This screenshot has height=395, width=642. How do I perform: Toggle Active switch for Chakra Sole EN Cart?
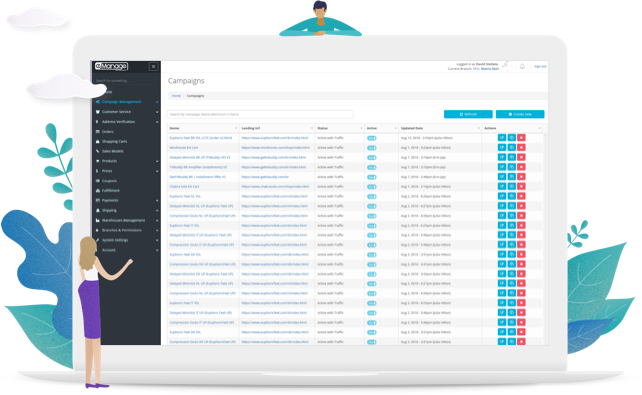click(x=371, y=187)
